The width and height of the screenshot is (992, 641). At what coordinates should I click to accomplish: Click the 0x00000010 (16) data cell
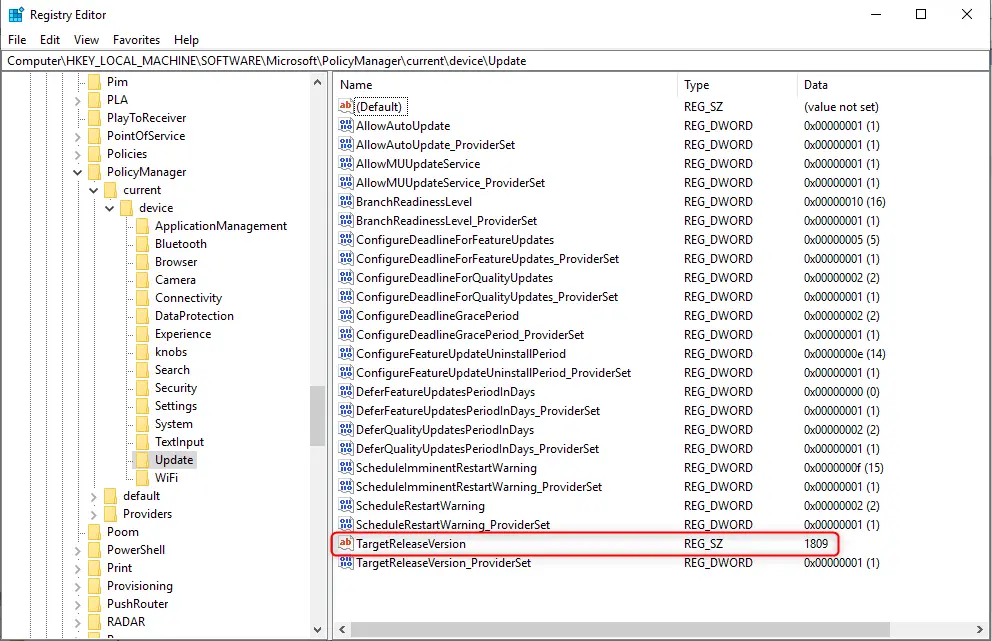tap(845, 202)
